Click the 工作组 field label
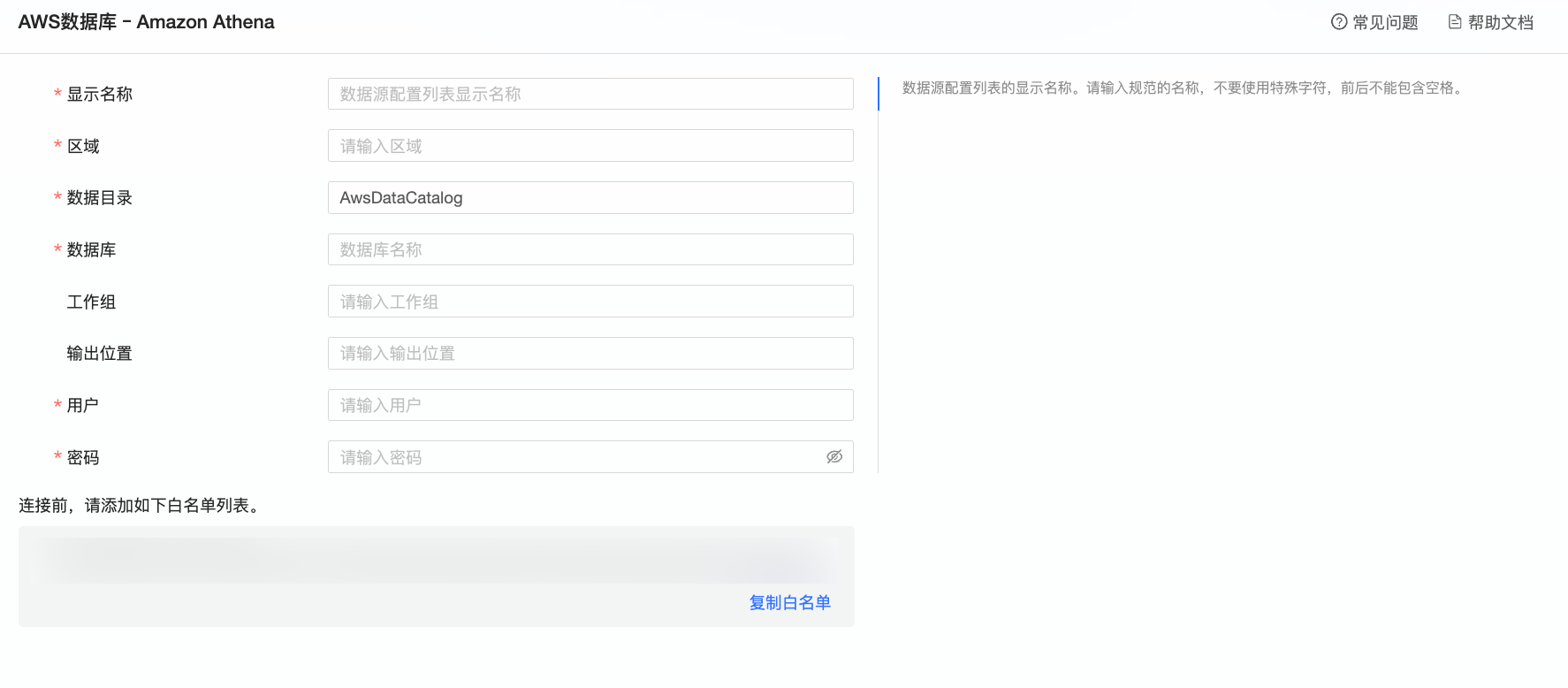This screenshot has width=1568, height=688. coord(92,302)
